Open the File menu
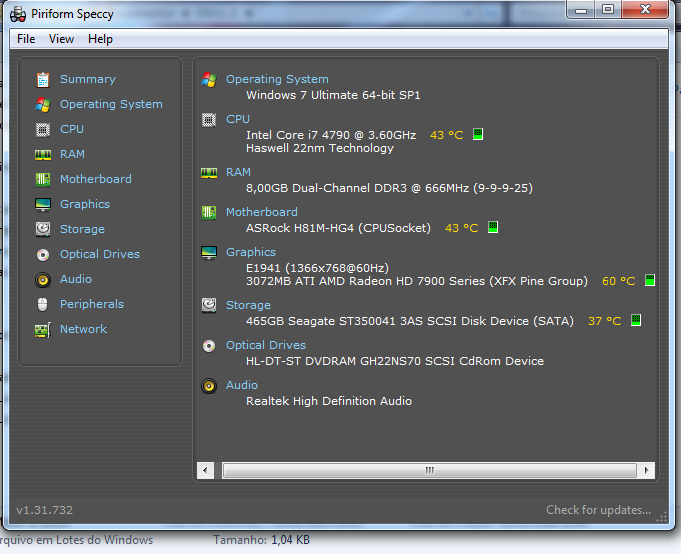 [26, 39]
